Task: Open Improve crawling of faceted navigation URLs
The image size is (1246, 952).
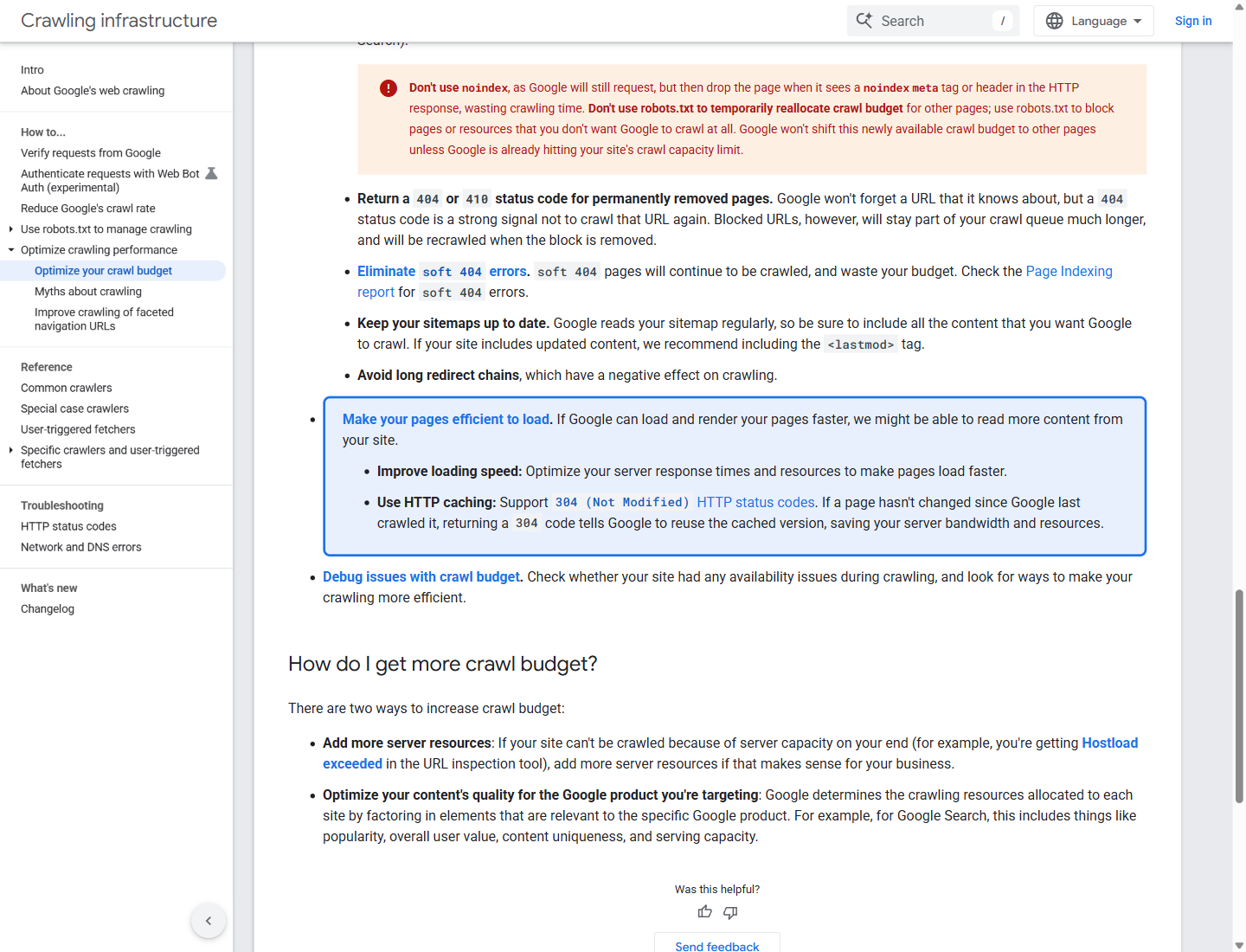Action: click(104, 319)
